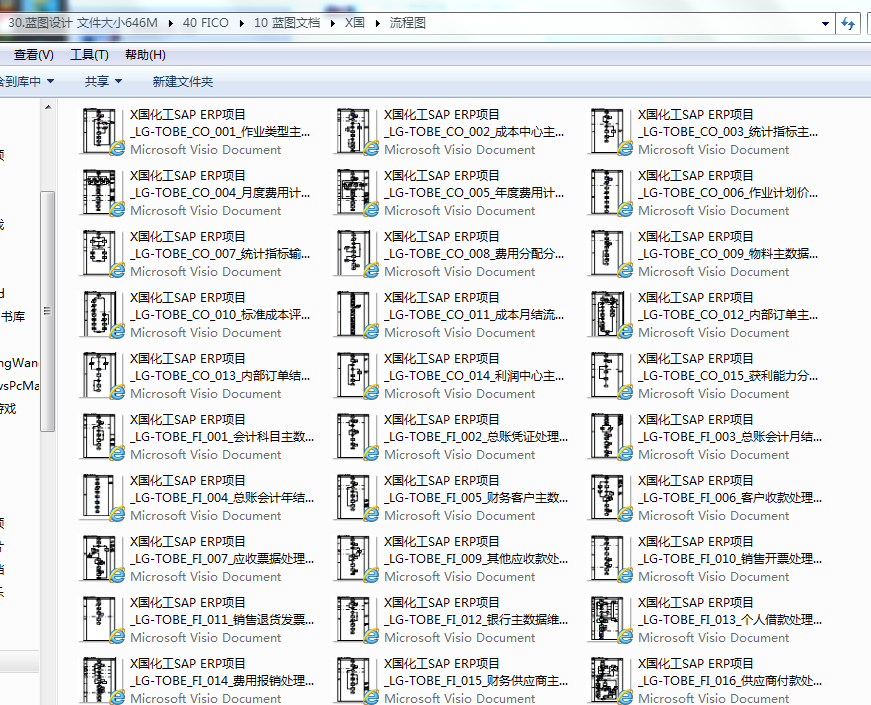Screen dimensions: 871x705
Task: Open the CO_001 作业类型 Visio file icon
Action: 103,131
